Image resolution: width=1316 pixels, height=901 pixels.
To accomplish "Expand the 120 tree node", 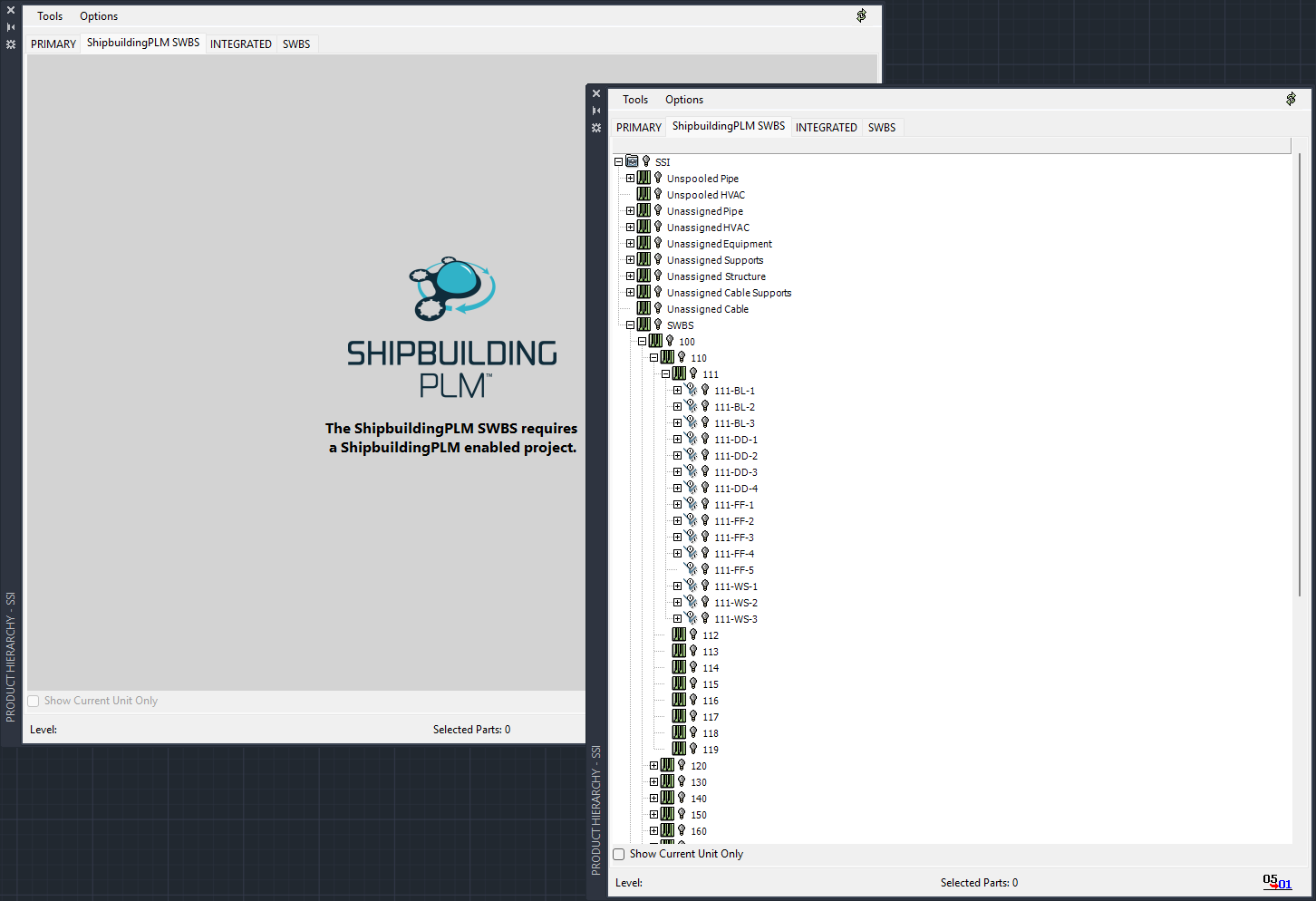I will pos(653,766).
